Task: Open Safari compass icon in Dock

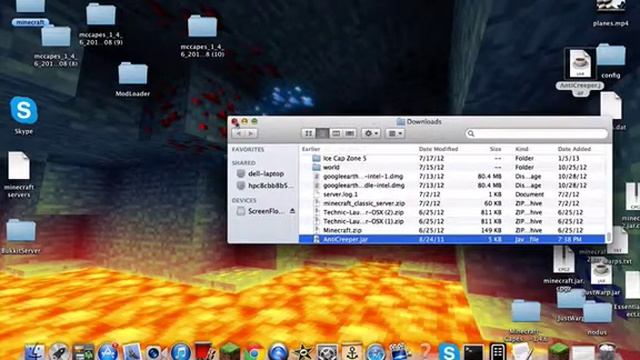Action: (376, 352)
